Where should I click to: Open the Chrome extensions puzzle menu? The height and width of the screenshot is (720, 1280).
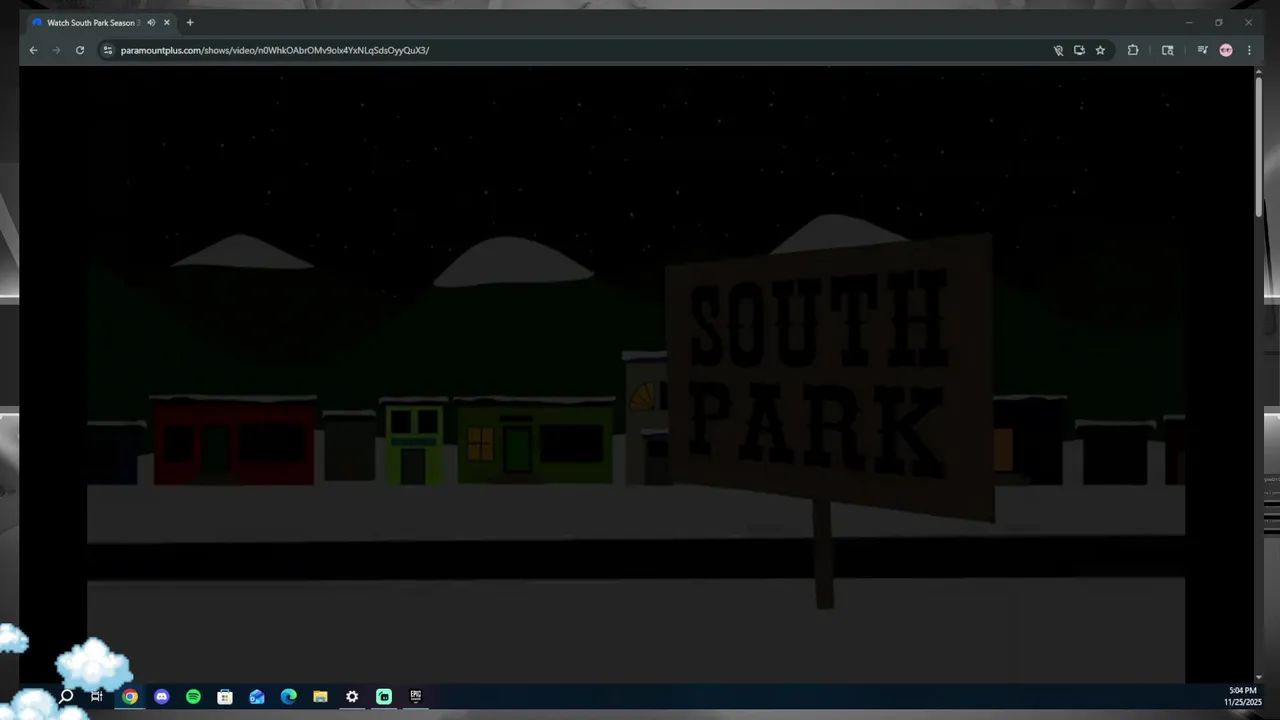[x=1133, y=50]
